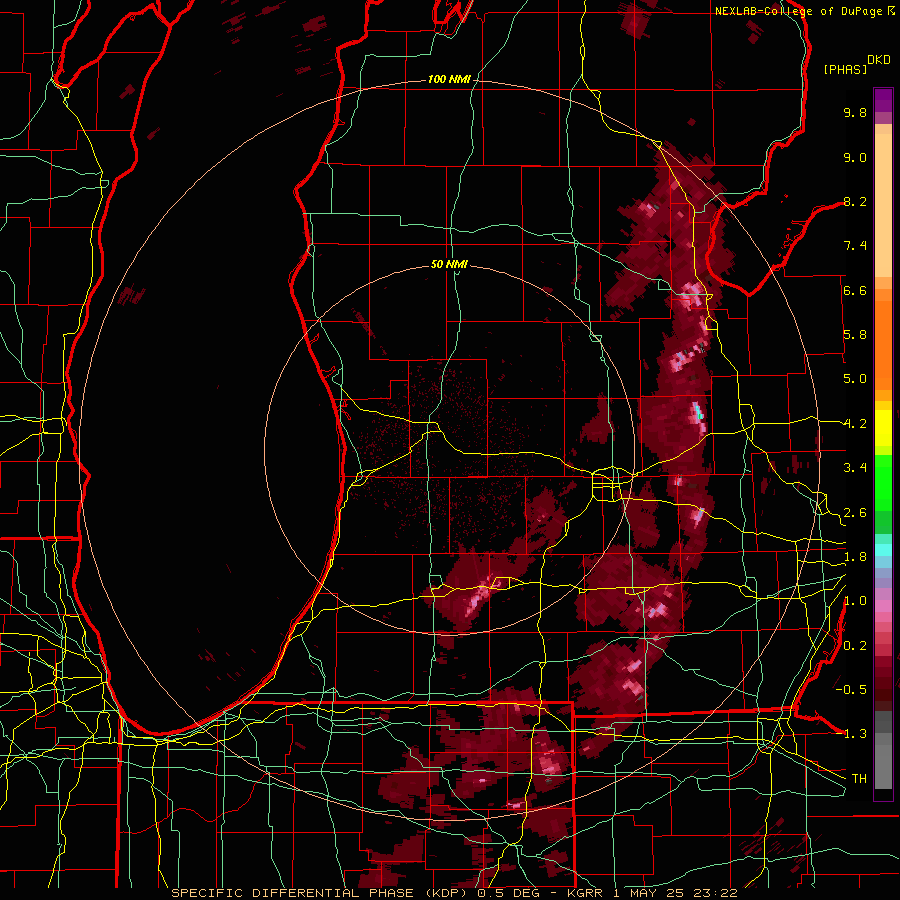This screenshot has height=900, width=900.
Task: Pick the 5.8 legend value
Action: point(855,335)
